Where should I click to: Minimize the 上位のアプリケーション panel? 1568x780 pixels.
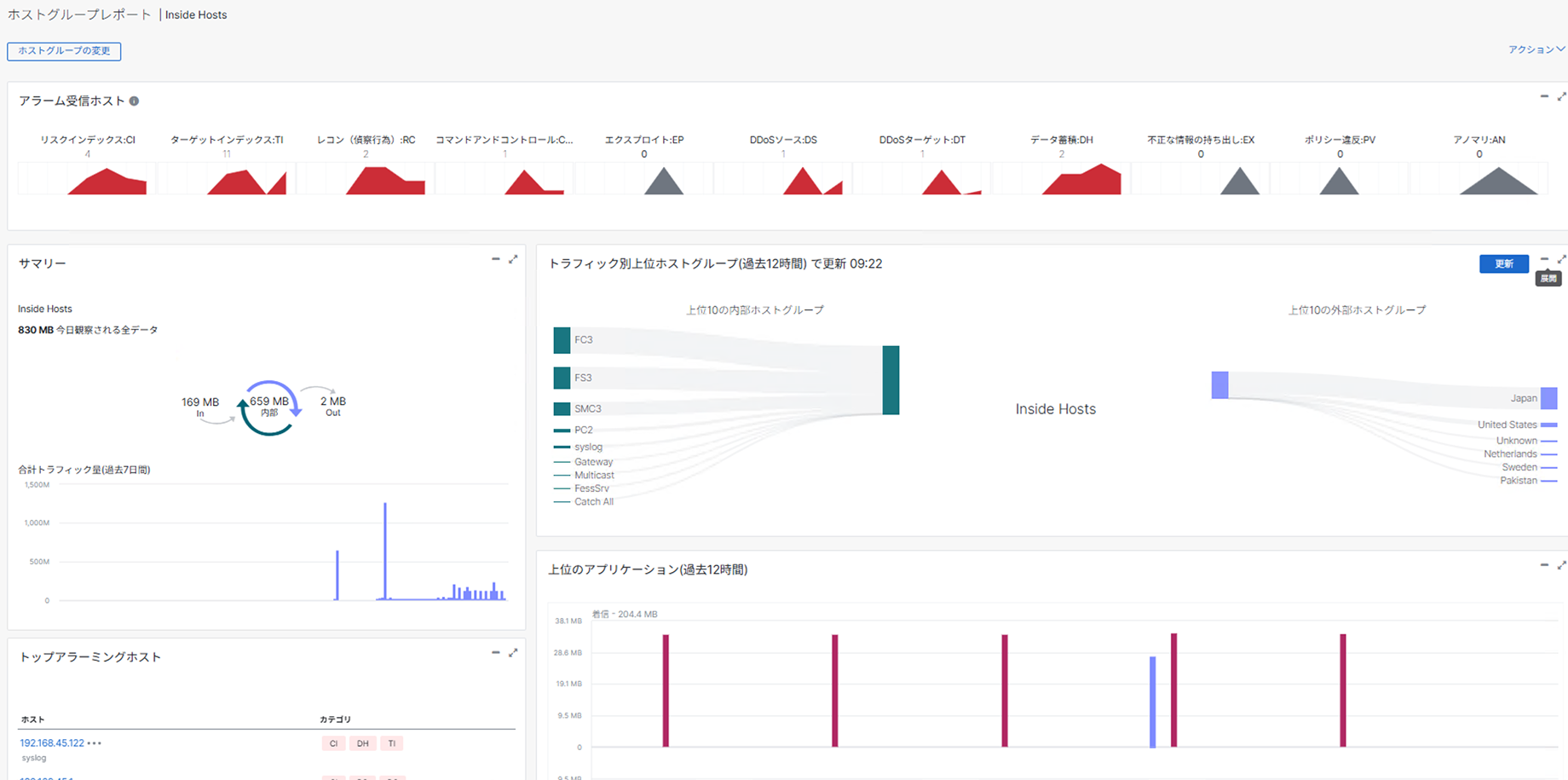click(x=1544, y=565)
